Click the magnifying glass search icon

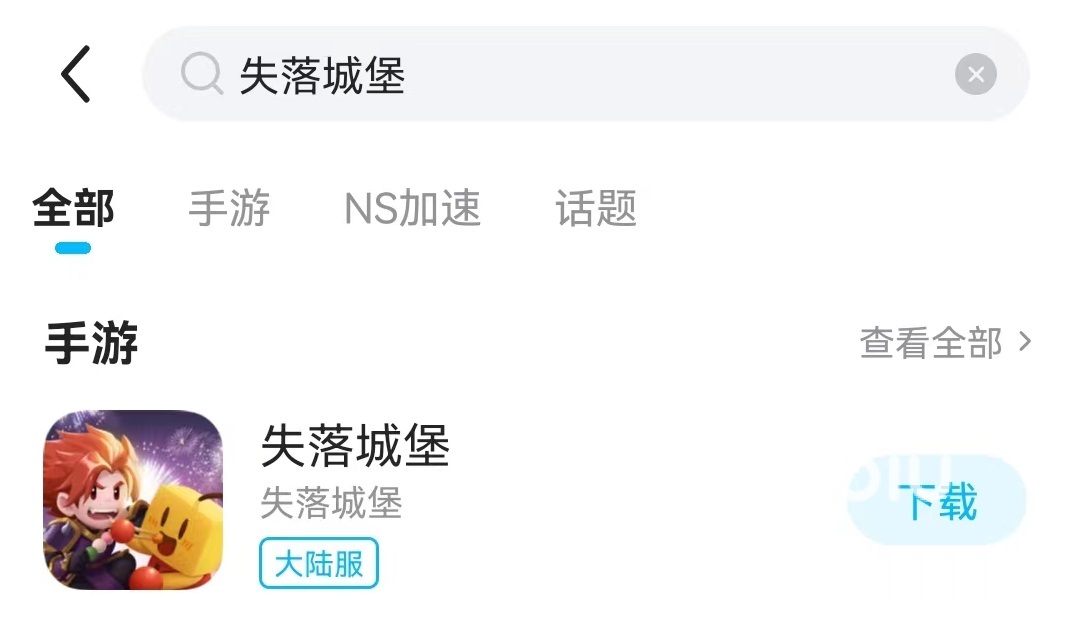(x=201, y=74)
